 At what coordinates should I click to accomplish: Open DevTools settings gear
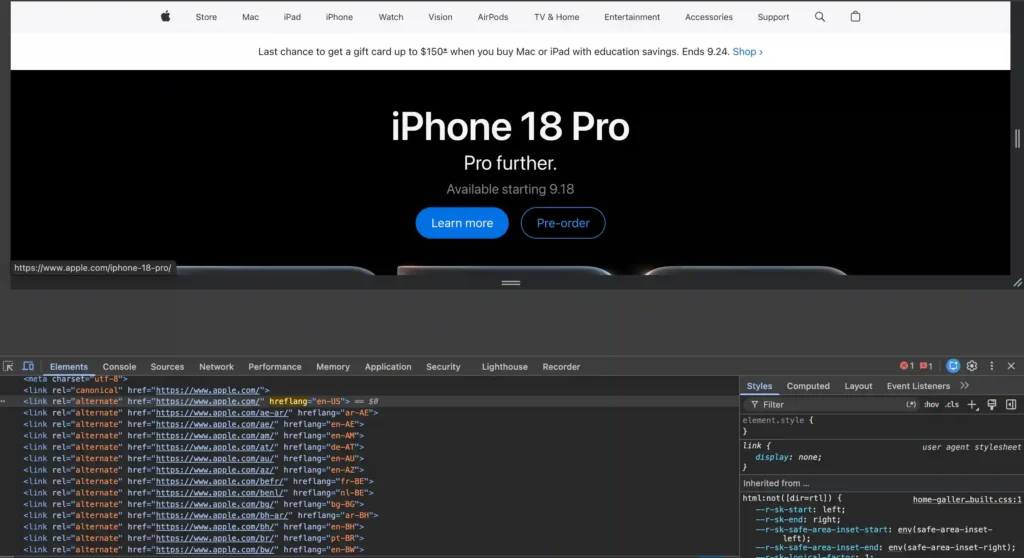tap(972, 366)
